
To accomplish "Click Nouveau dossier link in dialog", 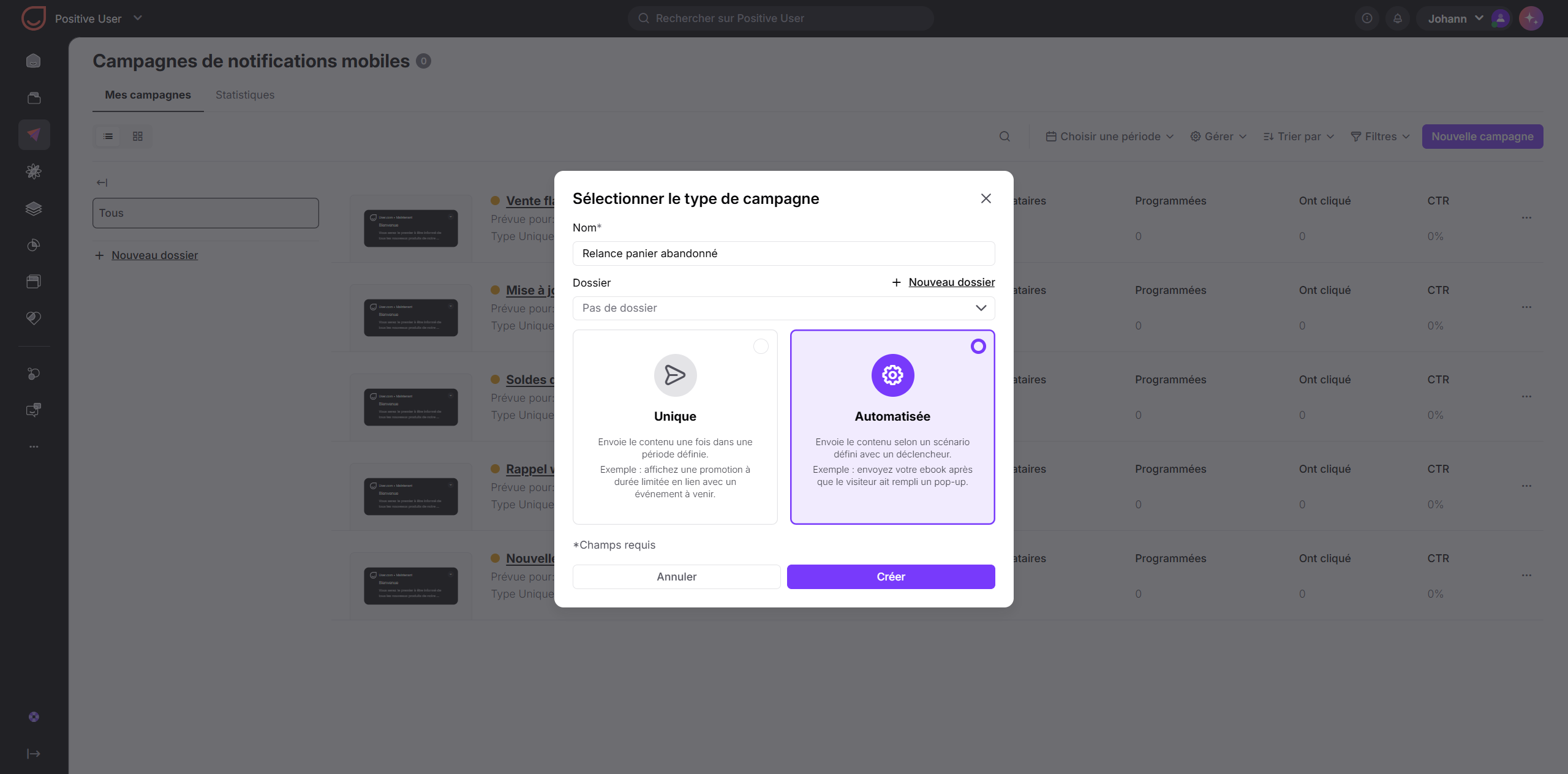I will click(x=951, y=282).
